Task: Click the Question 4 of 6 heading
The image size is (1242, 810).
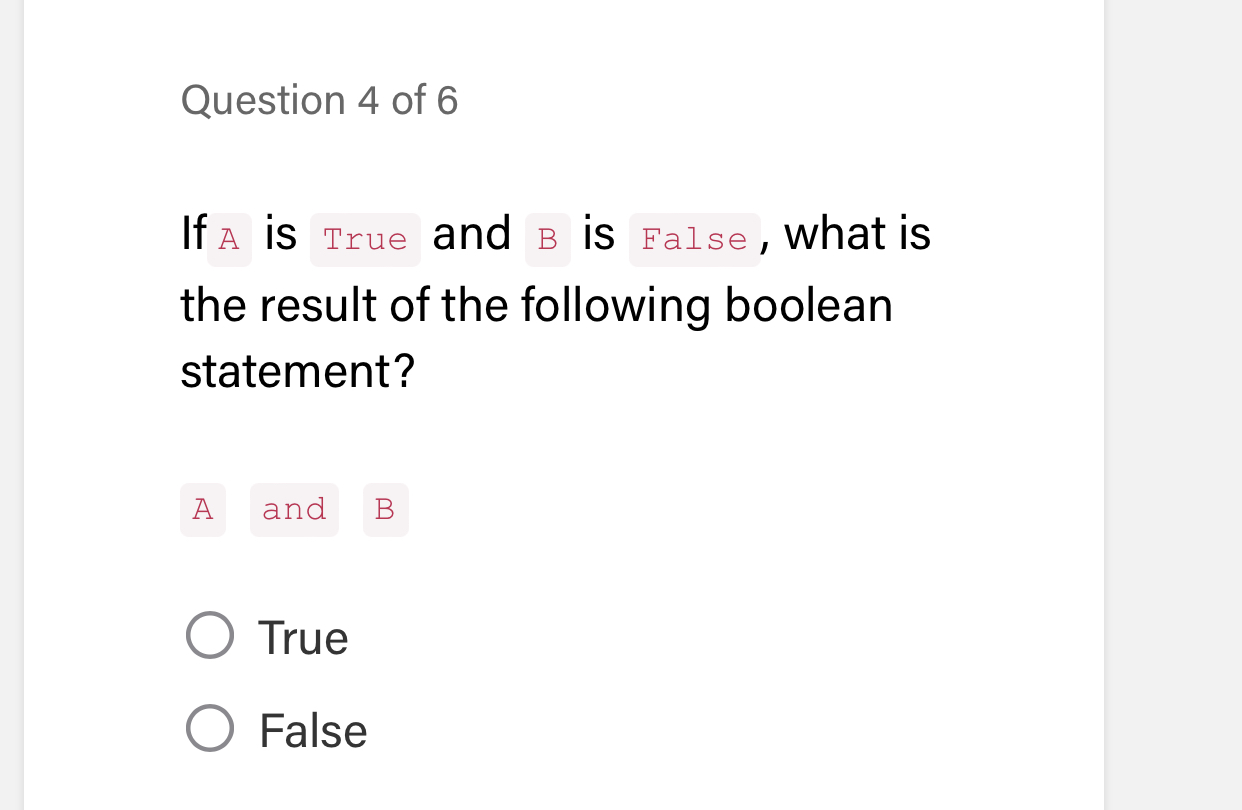Action: [x=319, y=100]
